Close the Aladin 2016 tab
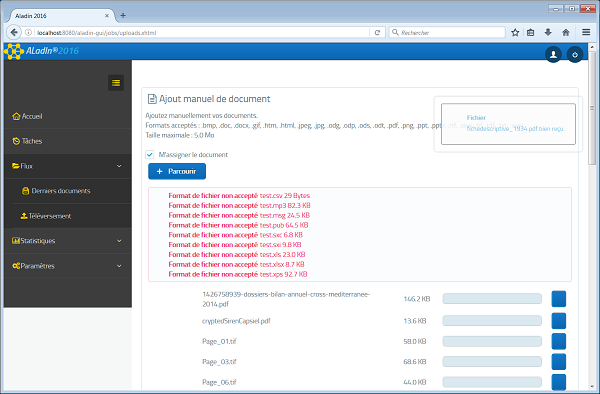 [107, 16]
